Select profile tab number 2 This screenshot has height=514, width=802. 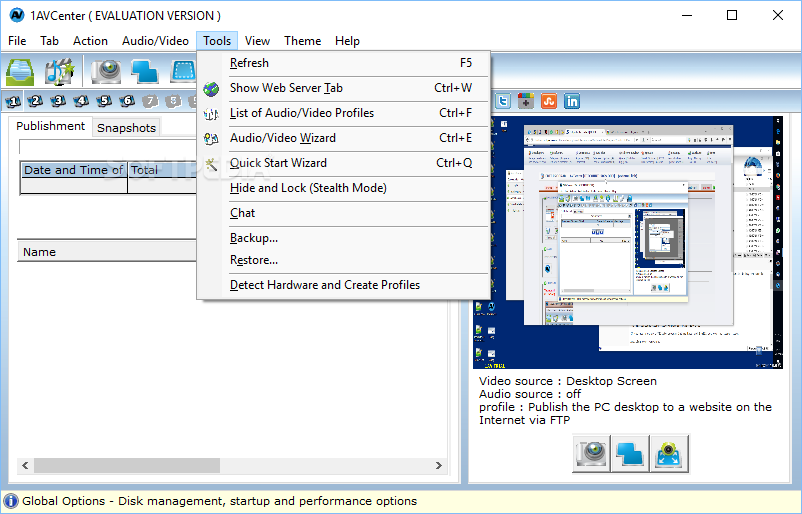coord(35,101)
